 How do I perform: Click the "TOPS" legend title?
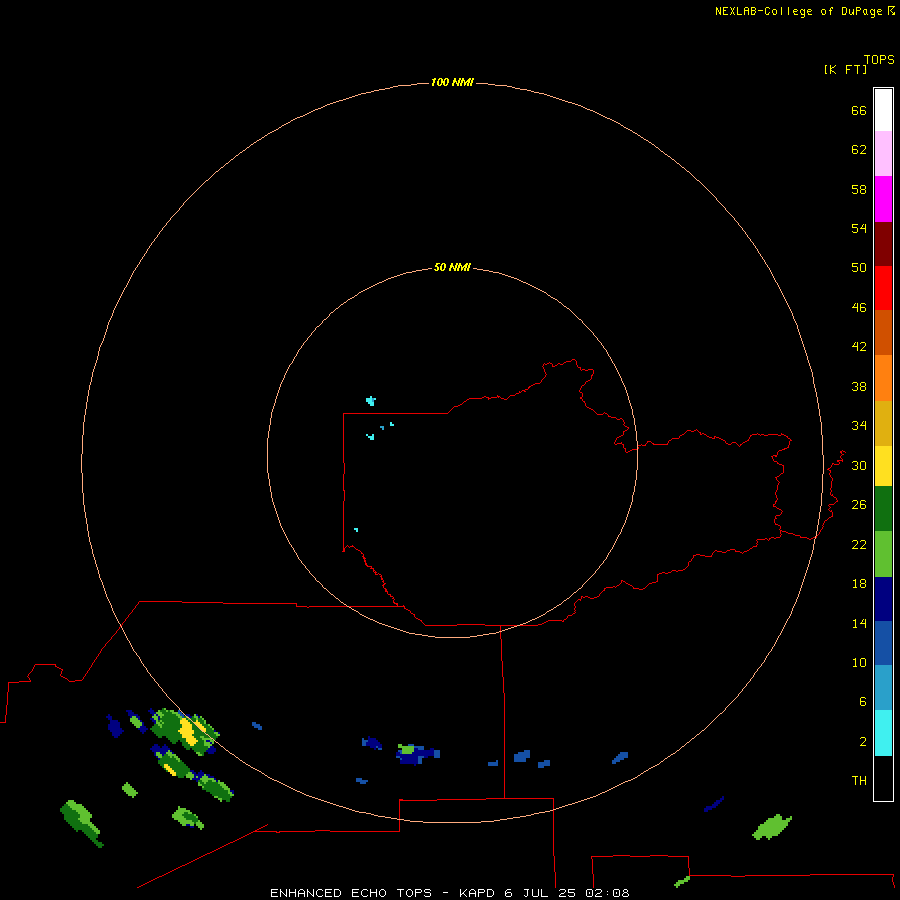[879, 60]
